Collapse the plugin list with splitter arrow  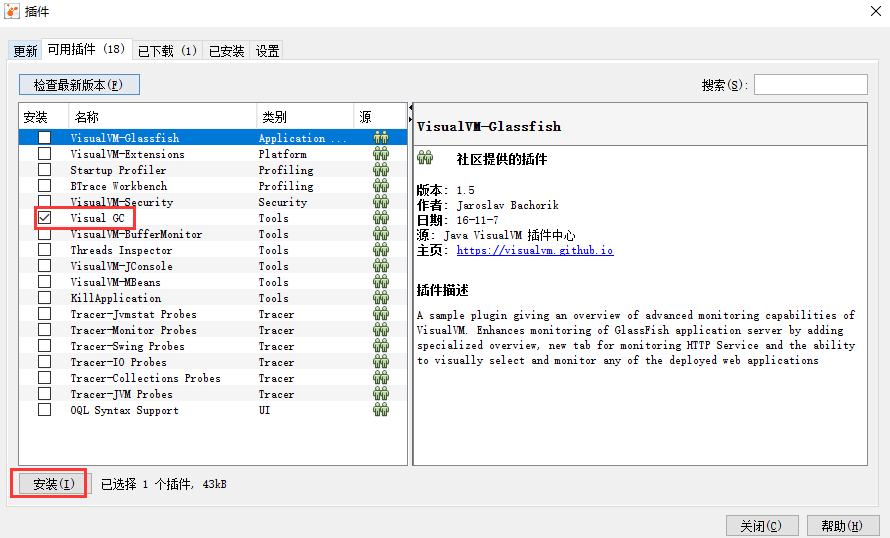point(410,107)
